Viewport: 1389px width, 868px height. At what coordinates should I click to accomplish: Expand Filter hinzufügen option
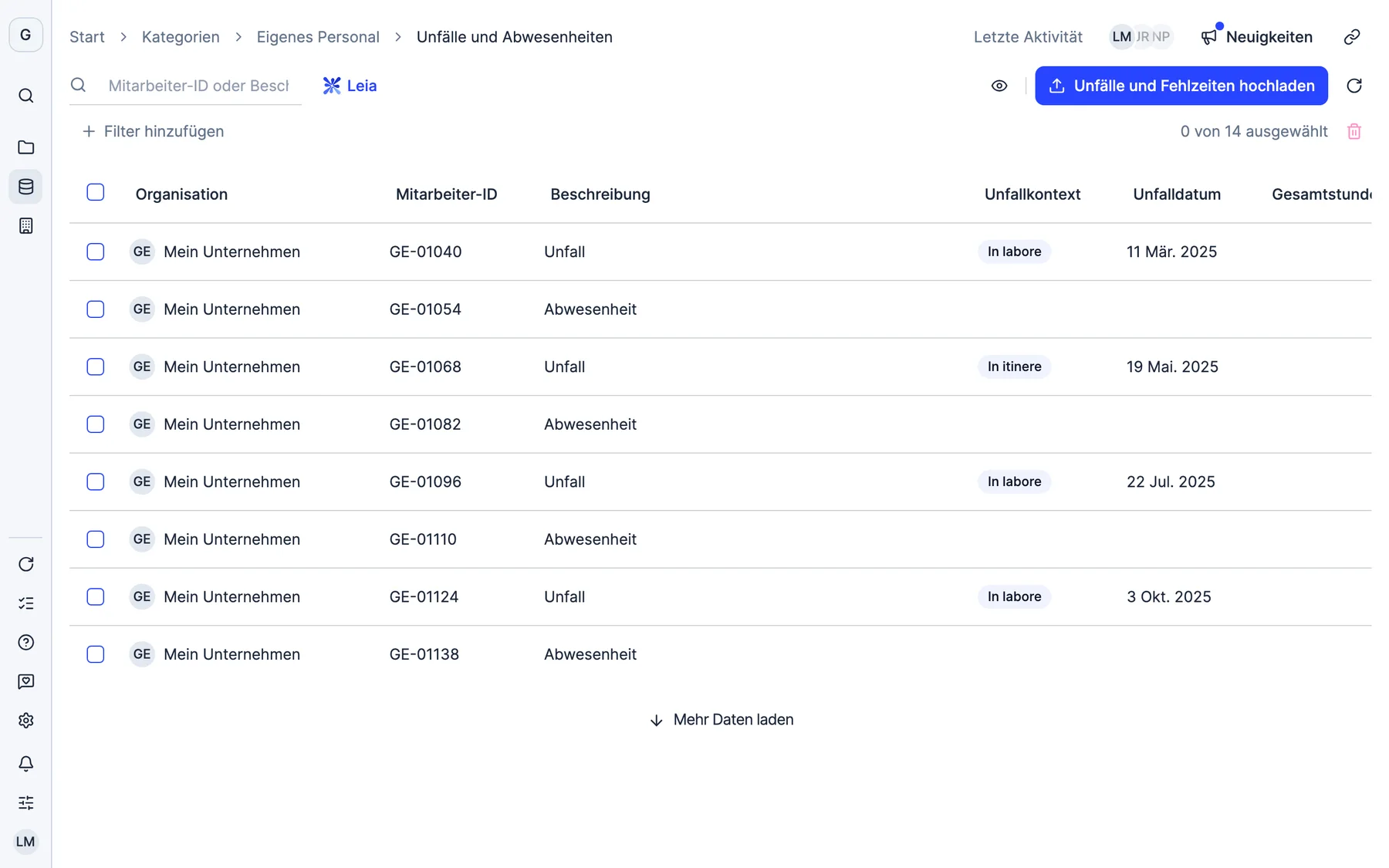click(153, 132)
